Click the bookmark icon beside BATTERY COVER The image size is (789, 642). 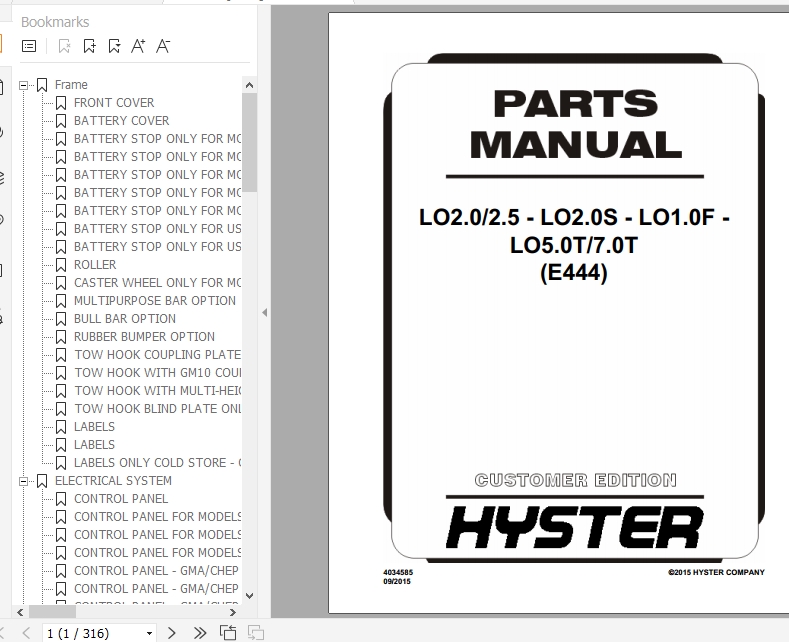61,121
